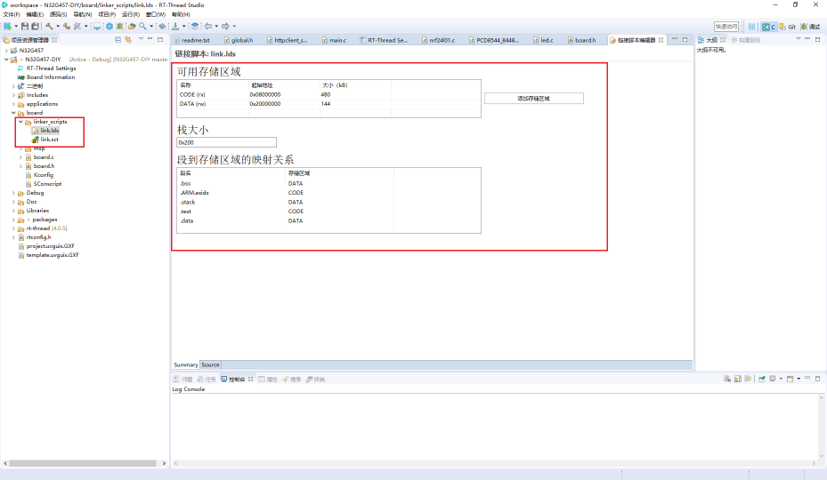The width and height of the screenshot is (827, 480).
Task: Click the green Debug bug icon in the toolbar
Action: [x=120, y=26]
